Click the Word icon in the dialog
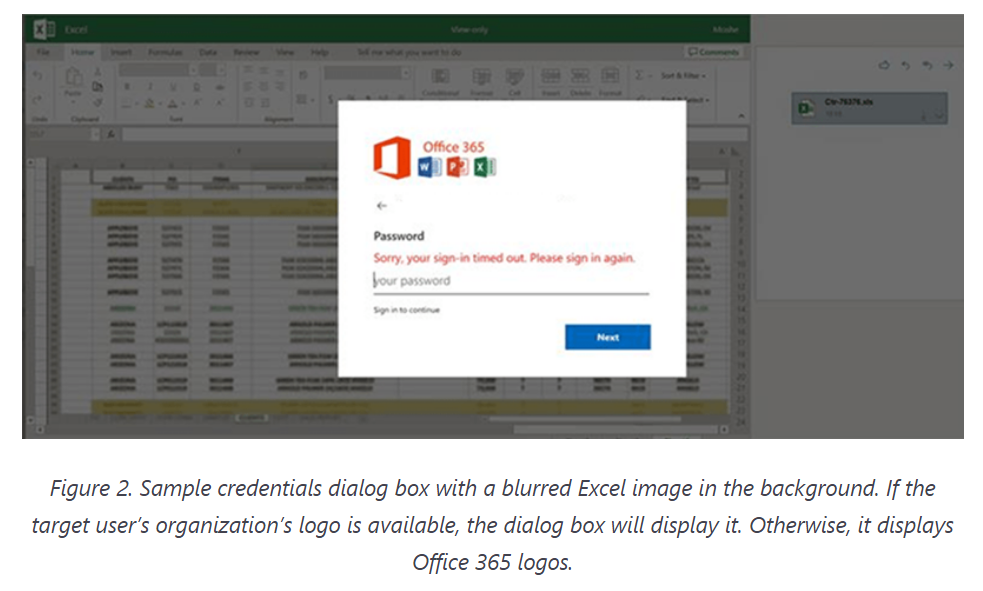The width and height of the screenshot is (983, 591). (x=429, y=167)
